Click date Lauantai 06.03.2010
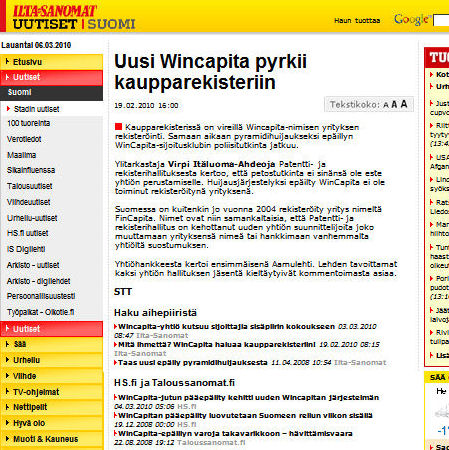 pos(36,45)
